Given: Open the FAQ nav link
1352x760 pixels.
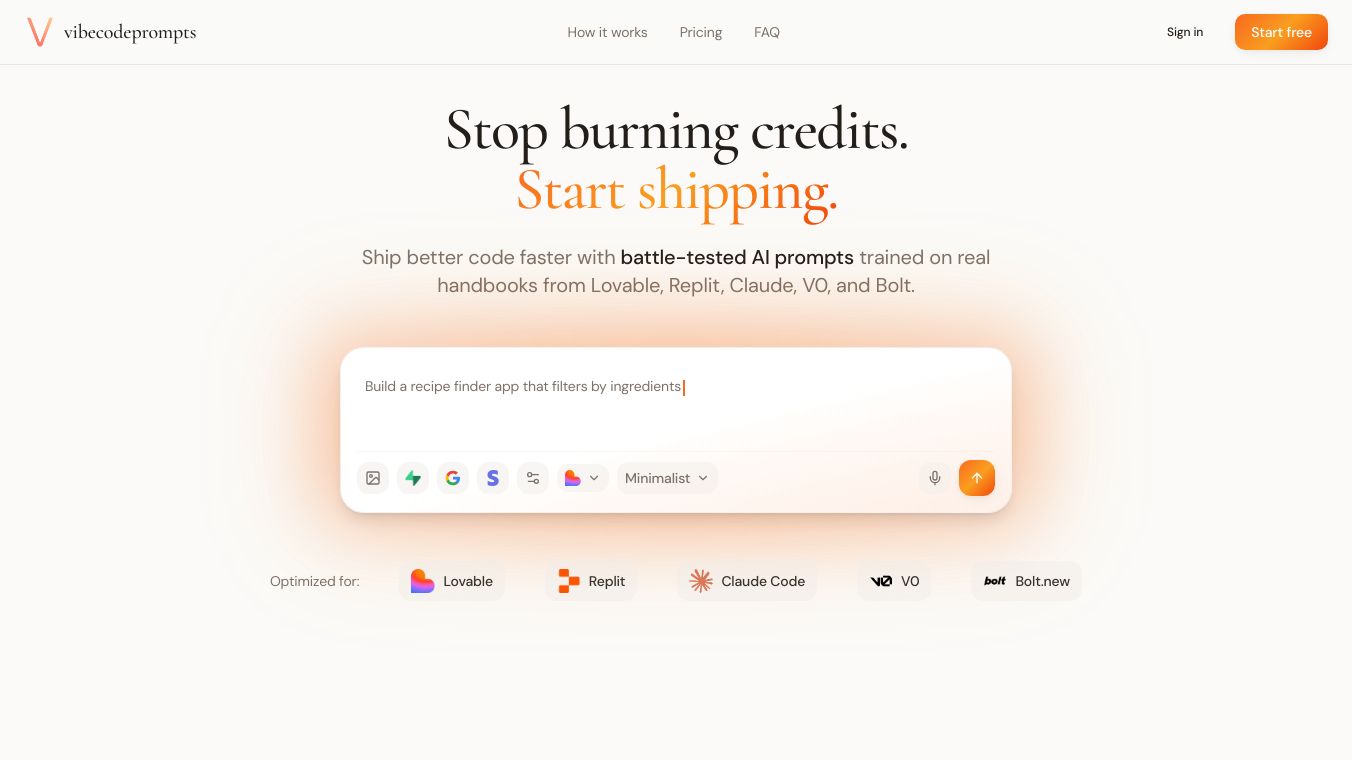Looking at the screenshot, I should coord(767,32).
